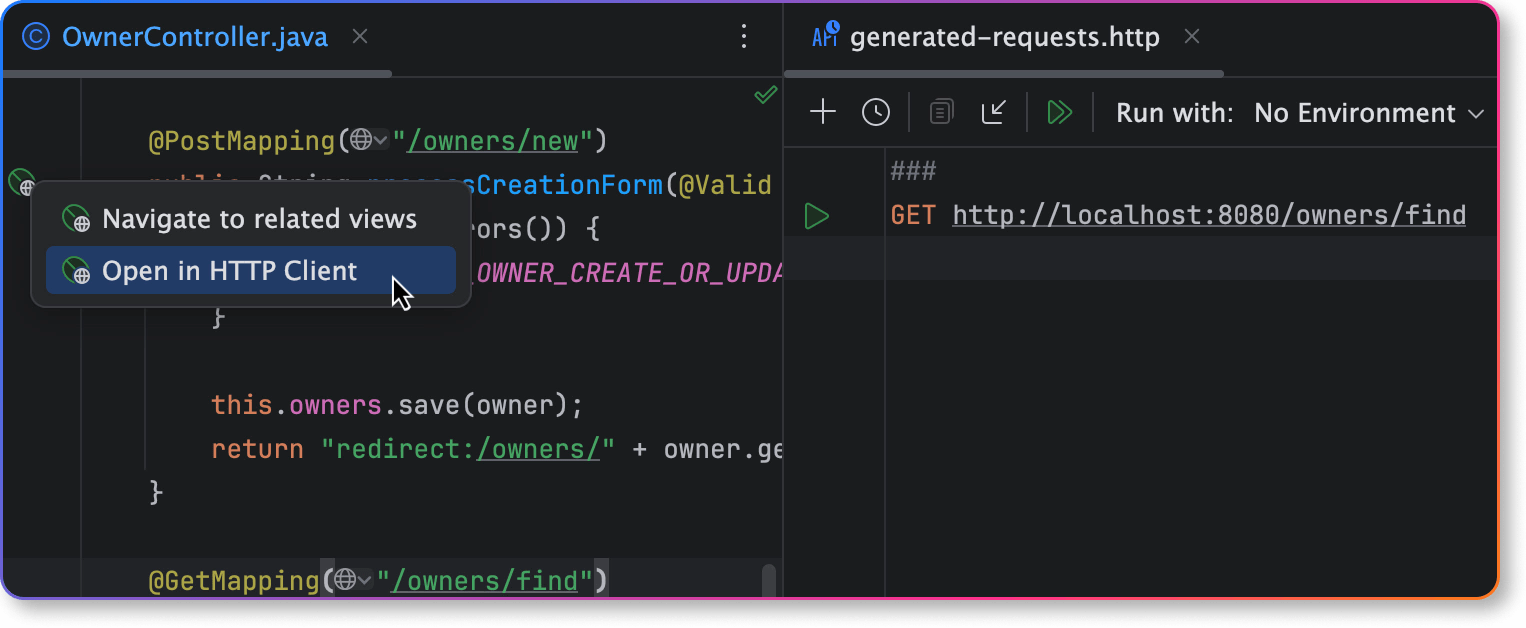Viewport: 1526px width, 628px height.
Task: Expand the globe dropdown beside /owners/find
Action: (353, 580)
